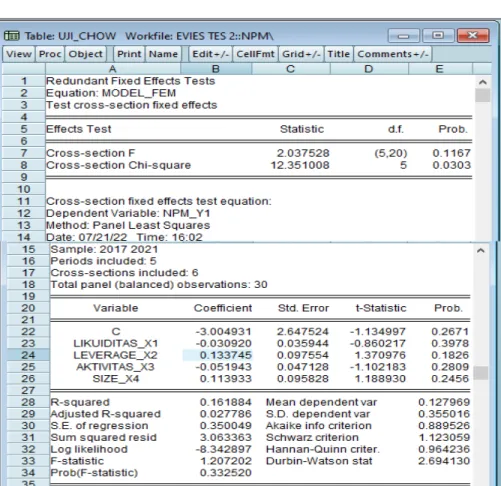Click F-statistic value 1.207202

tap(225, 461)
